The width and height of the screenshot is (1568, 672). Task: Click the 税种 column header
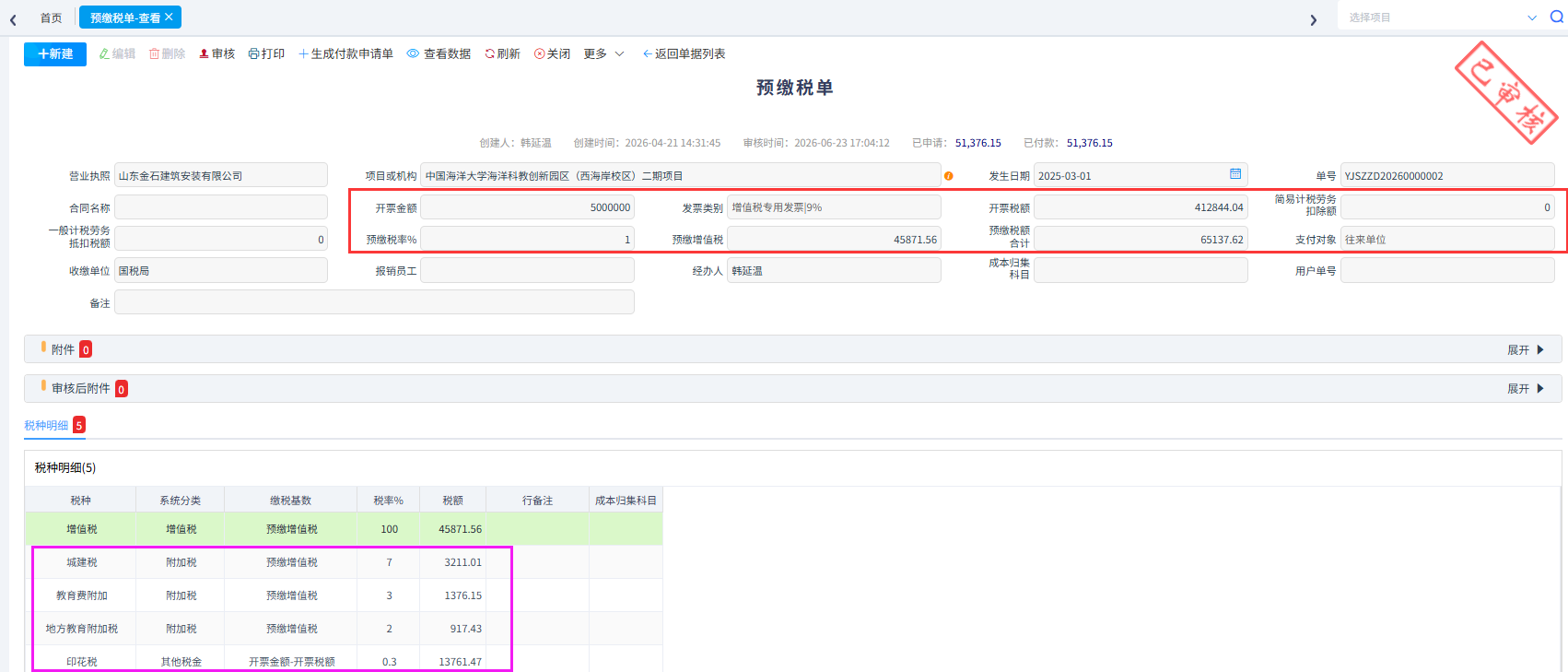click(x=81, y=501)
